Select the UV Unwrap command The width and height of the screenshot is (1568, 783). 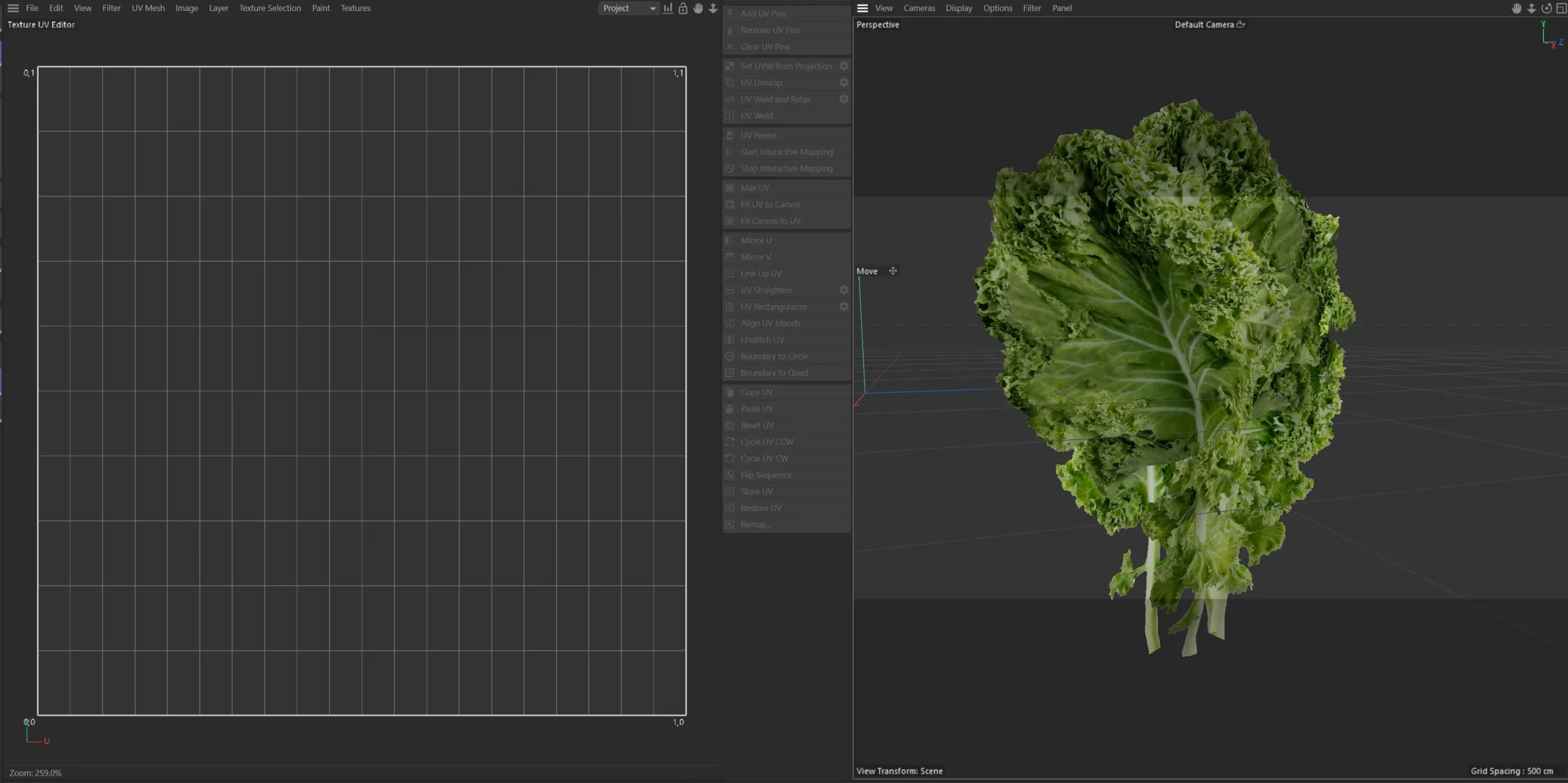(762, 82)
